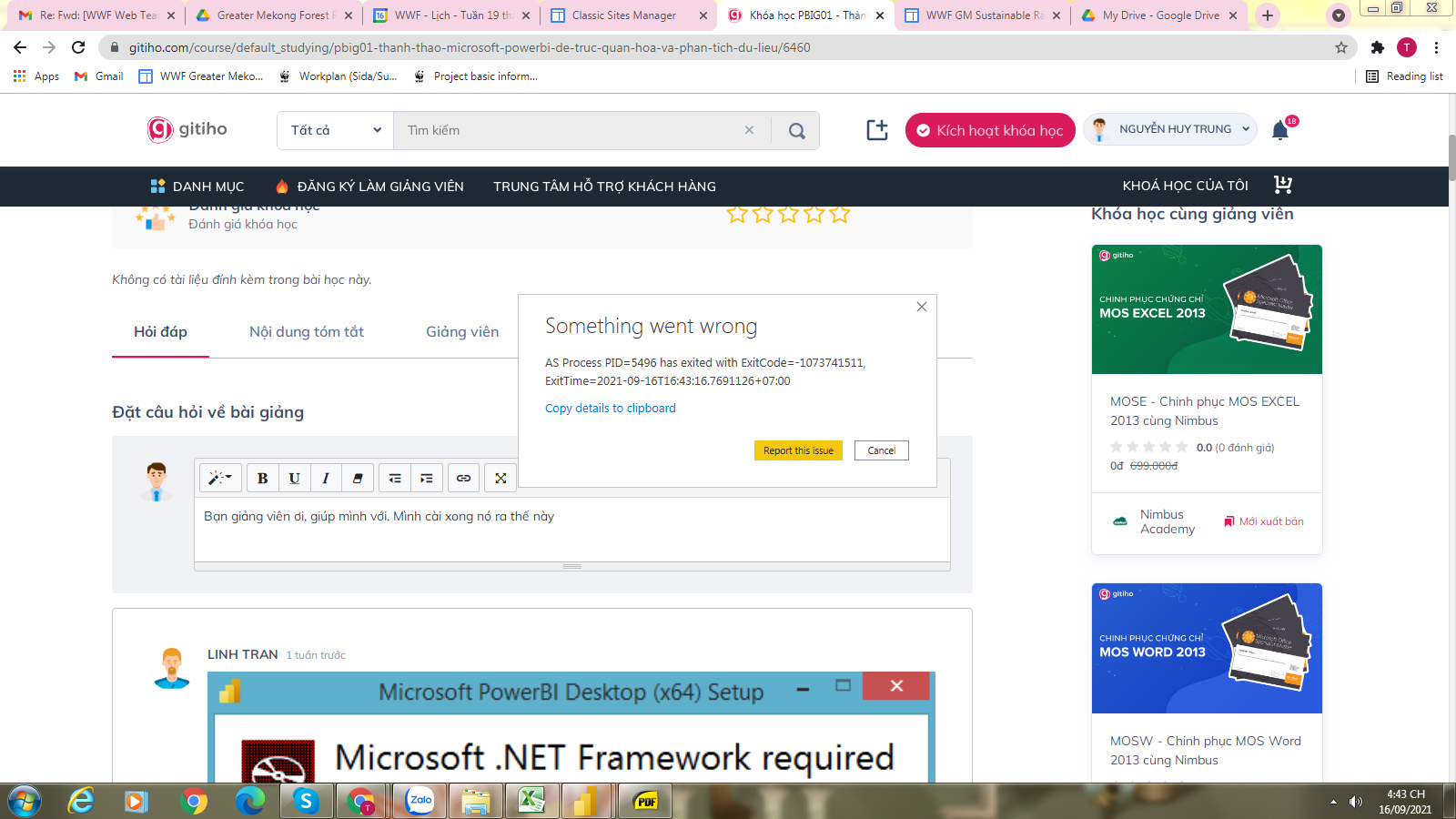Image resolution: width=1456 pixels, height=819 pixels.
Task: Click the dialog 'Cancel' button
Action: (881, 450)
